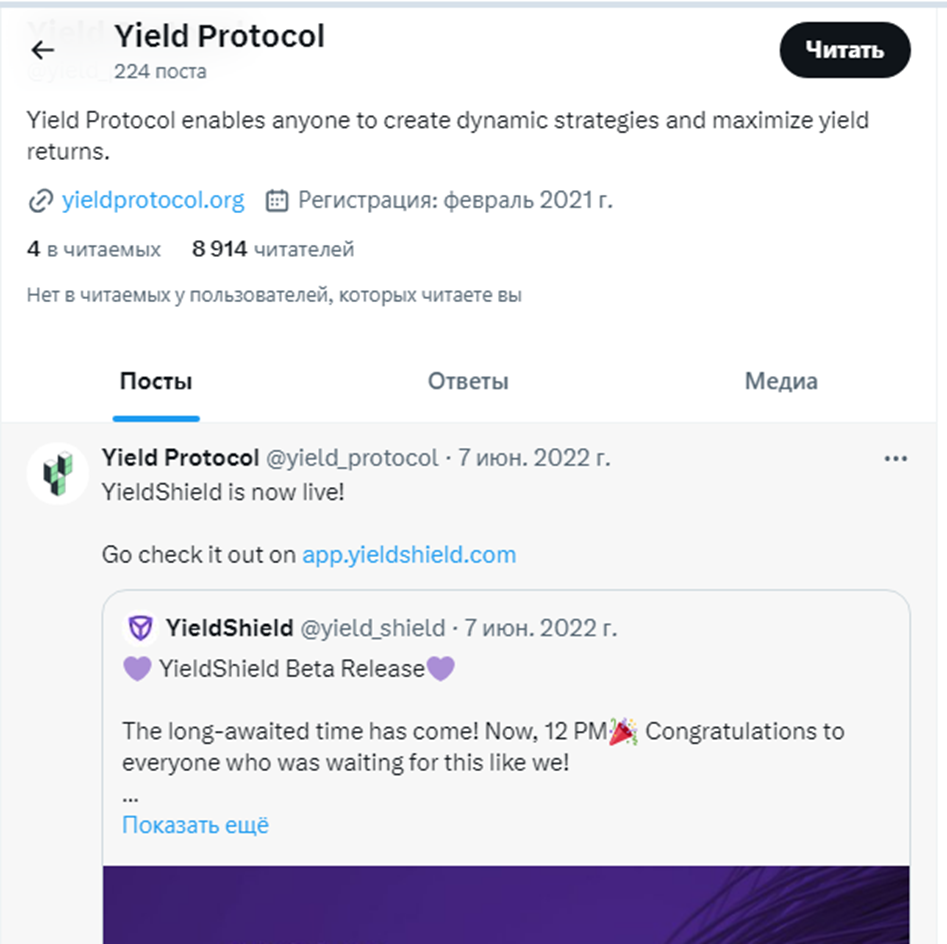
Task: Click the purple image thumbnail in the quoted post
Action: point(506,904)
